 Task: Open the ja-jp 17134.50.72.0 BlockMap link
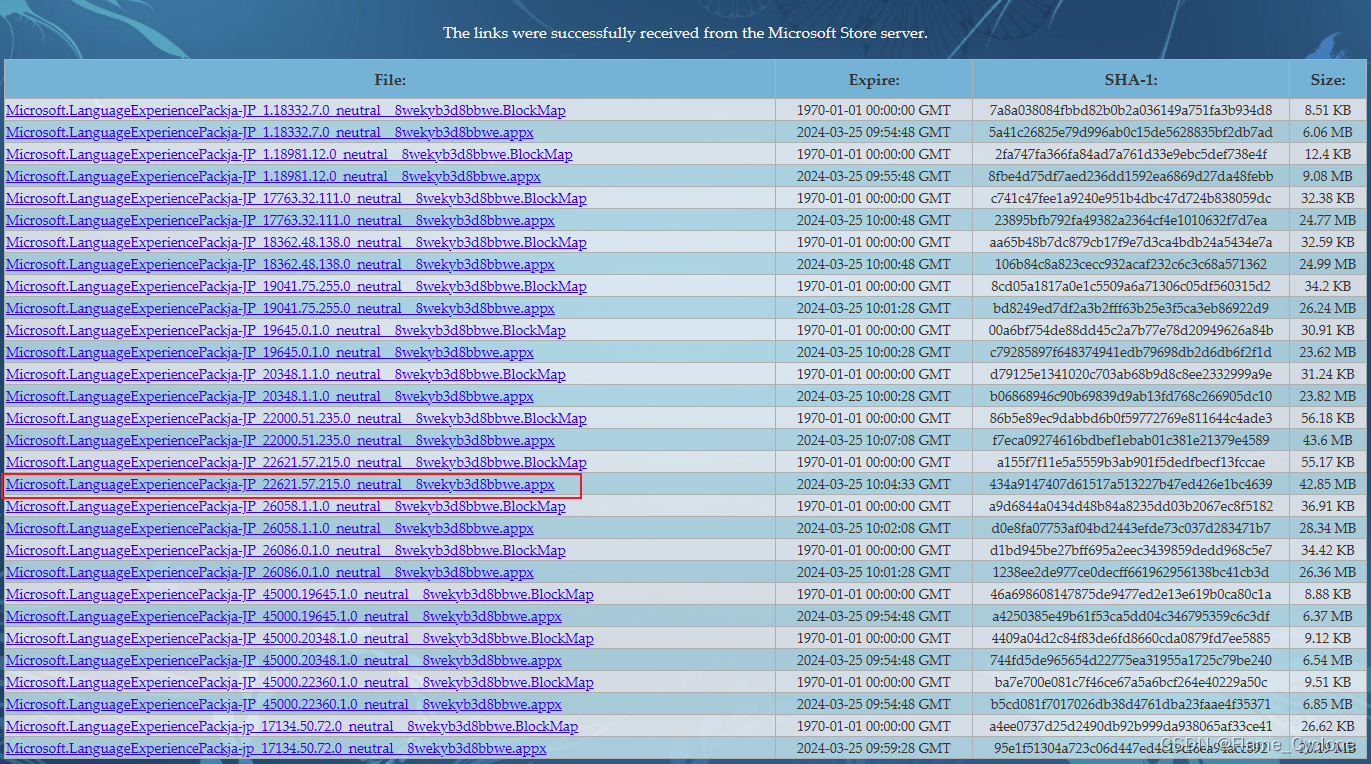292,726
